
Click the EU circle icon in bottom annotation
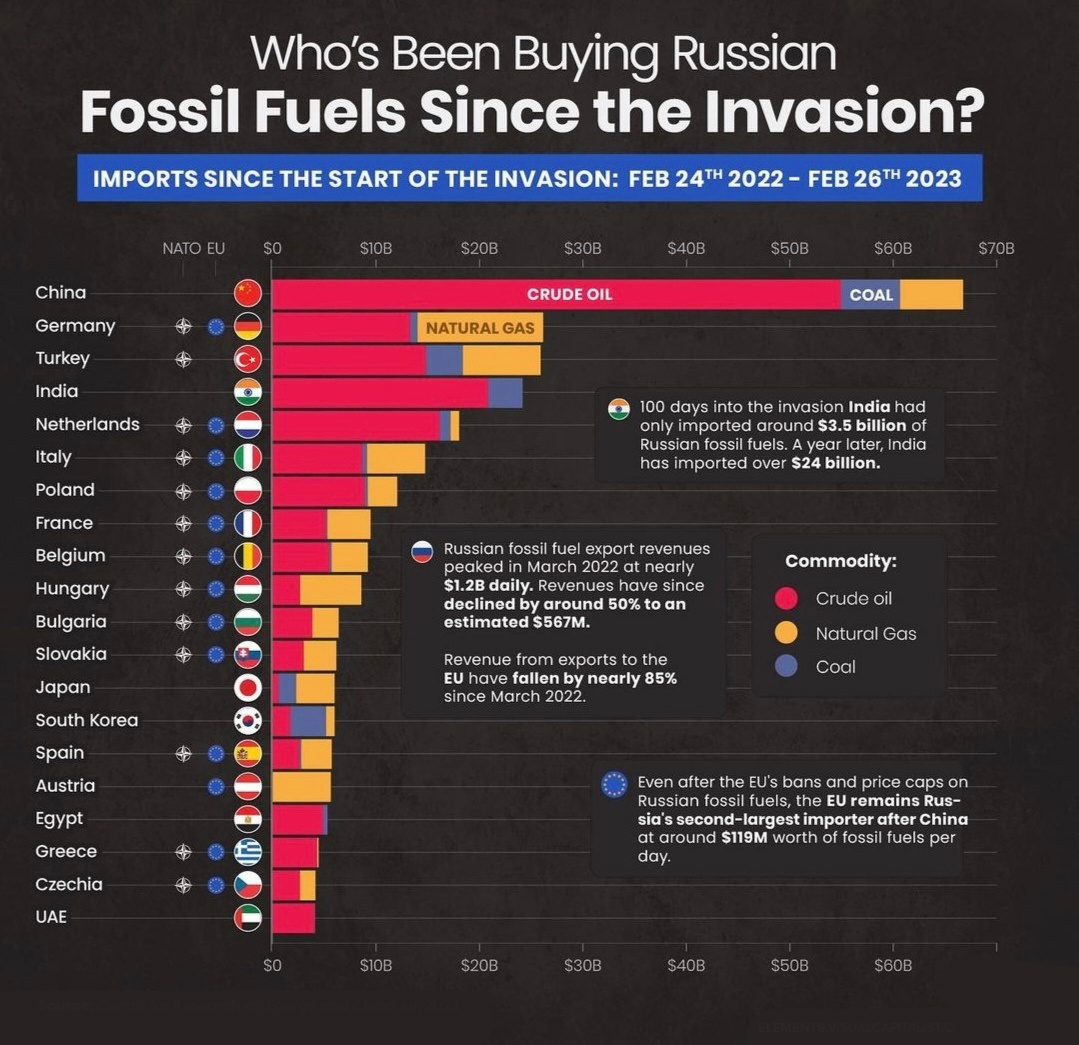(614, 784)
